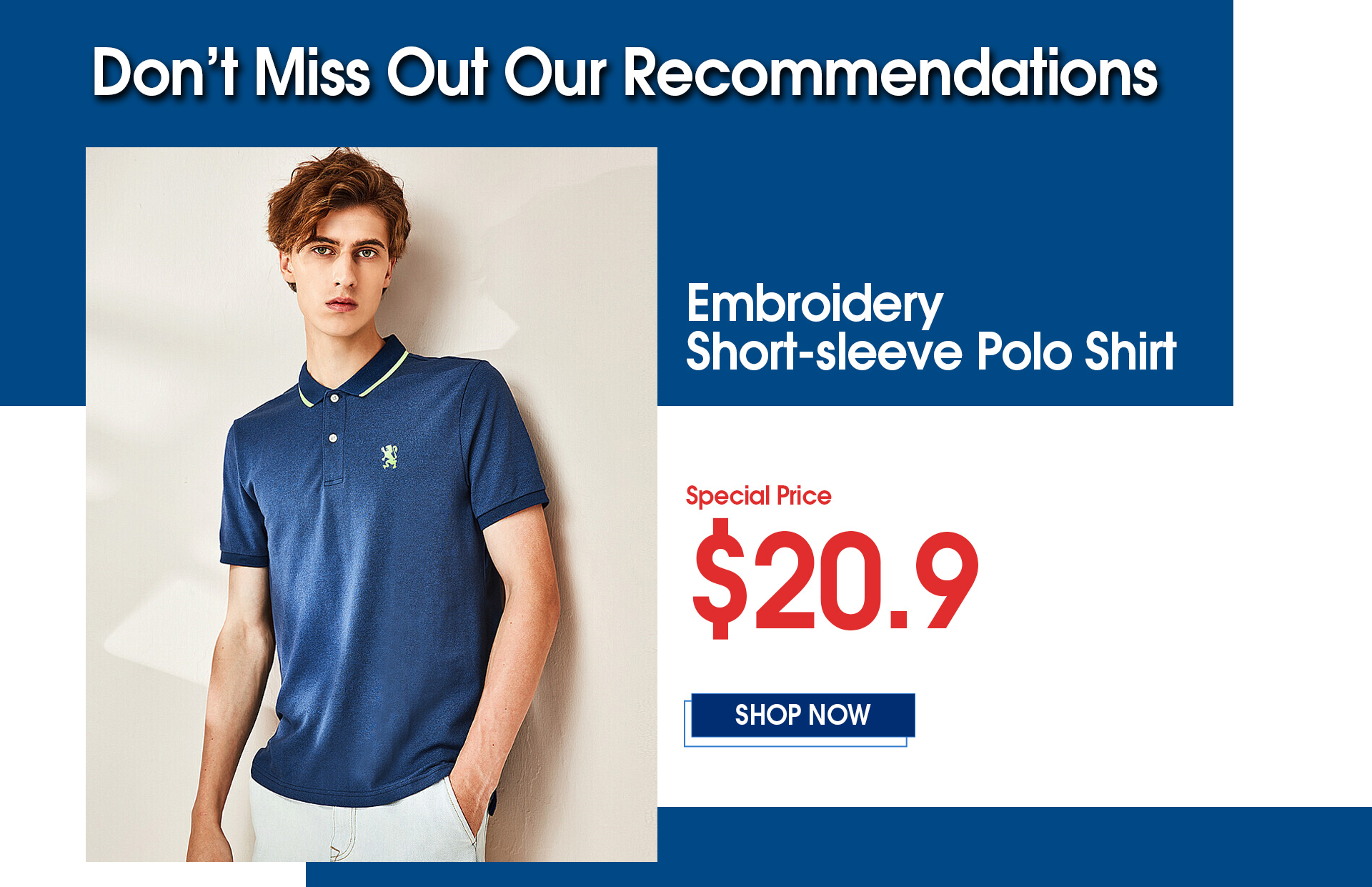Click the $20.9 price text

835,578
